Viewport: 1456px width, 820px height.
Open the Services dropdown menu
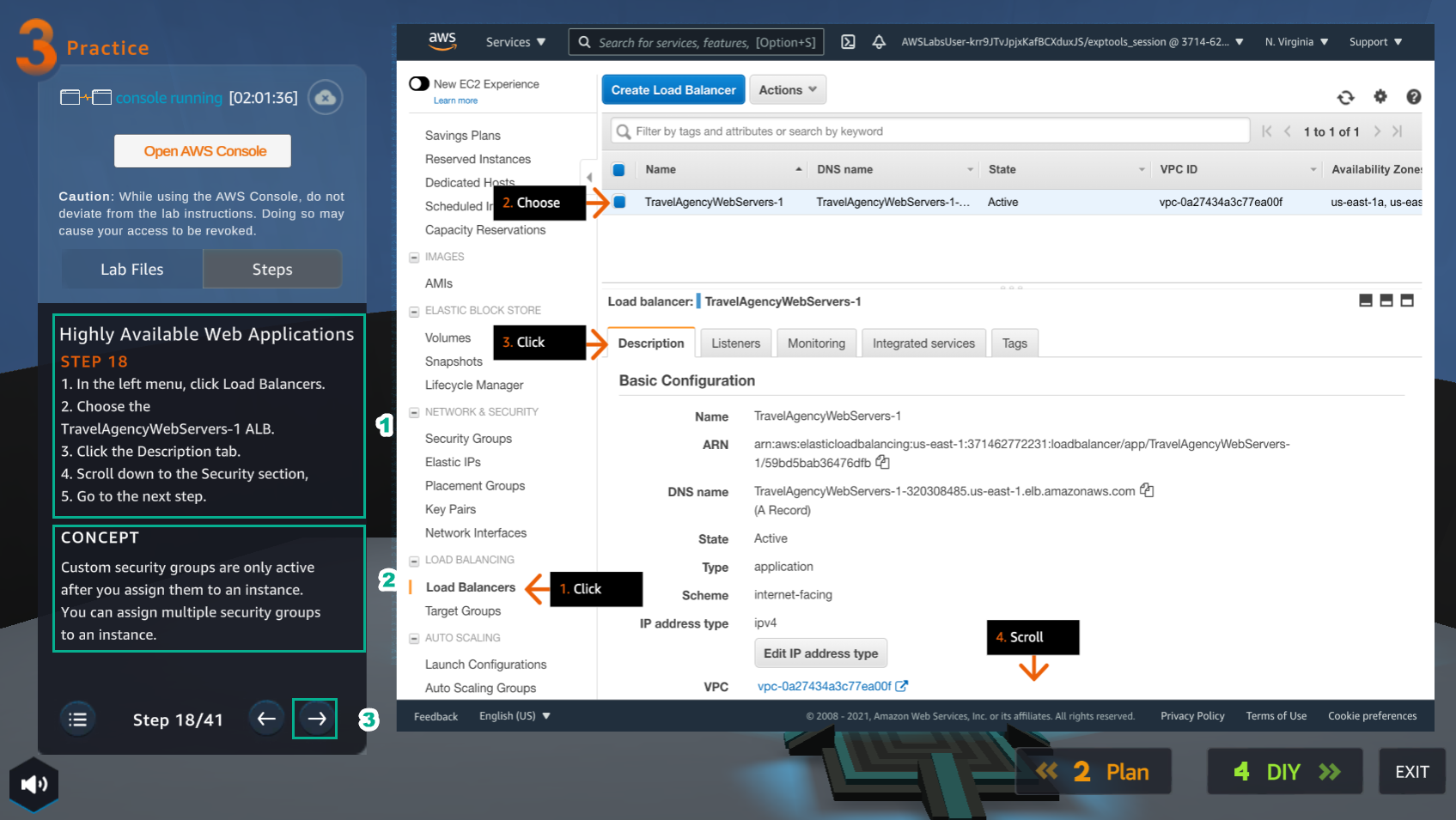coord(515,42)
